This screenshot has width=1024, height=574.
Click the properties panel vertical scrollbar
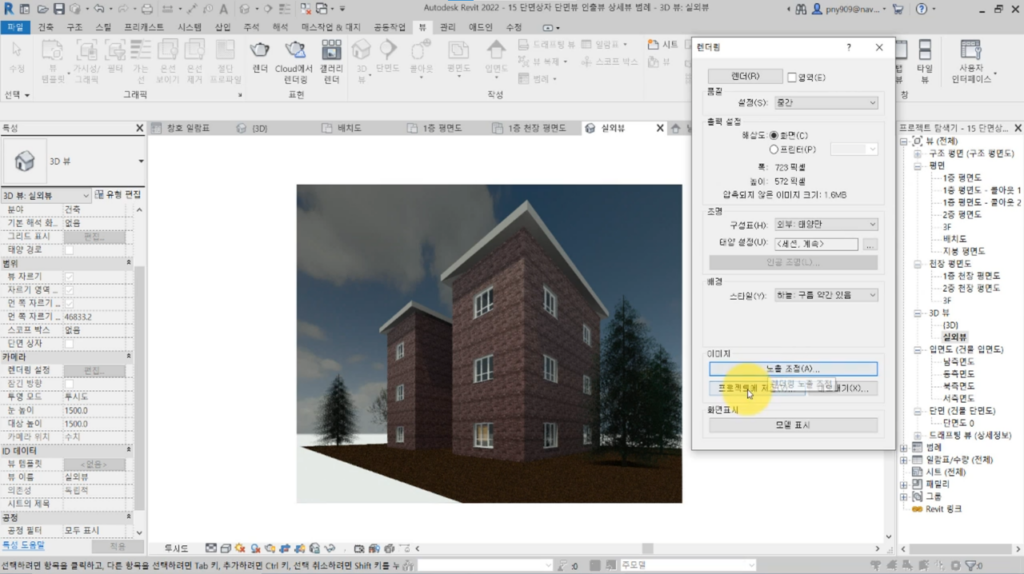[x=139, y=388]
